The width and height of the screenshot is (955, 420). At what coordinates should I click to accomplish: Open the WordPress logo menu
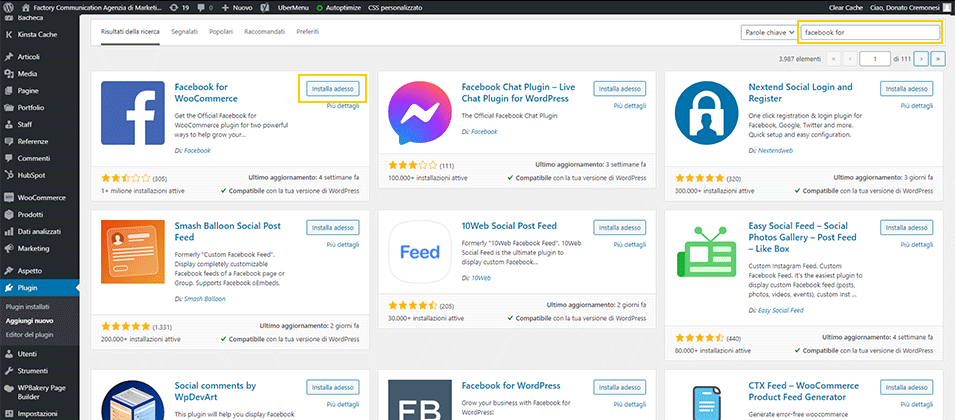[9, 7]
